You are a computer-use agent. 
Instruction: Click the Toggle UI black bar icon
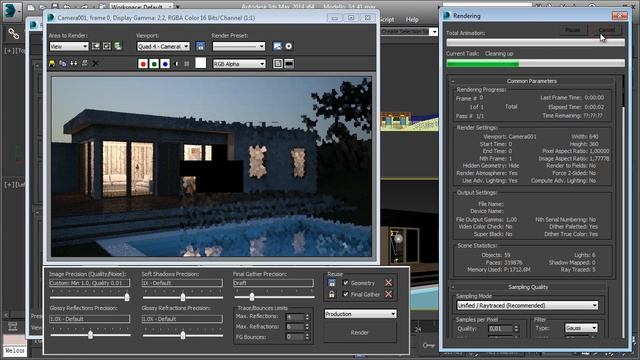(289, 64)
